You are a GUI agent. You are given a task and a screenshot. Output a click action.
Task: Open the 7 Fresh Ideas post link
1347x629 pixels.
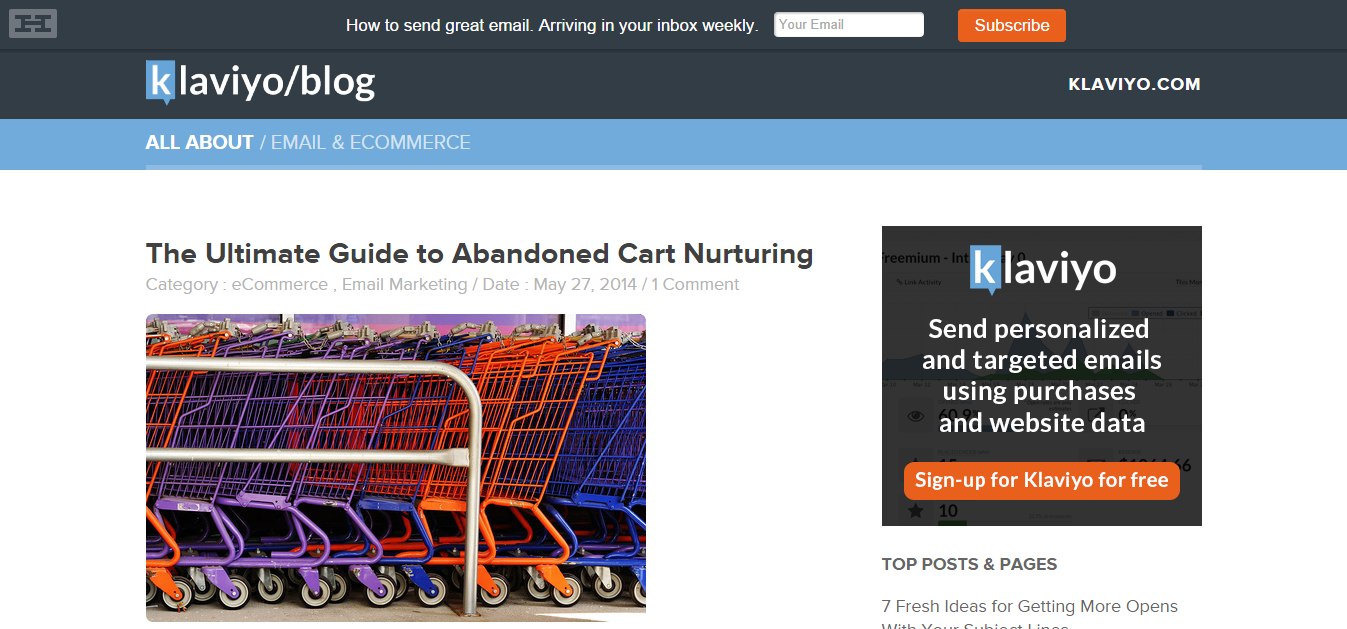point(1029,606)
